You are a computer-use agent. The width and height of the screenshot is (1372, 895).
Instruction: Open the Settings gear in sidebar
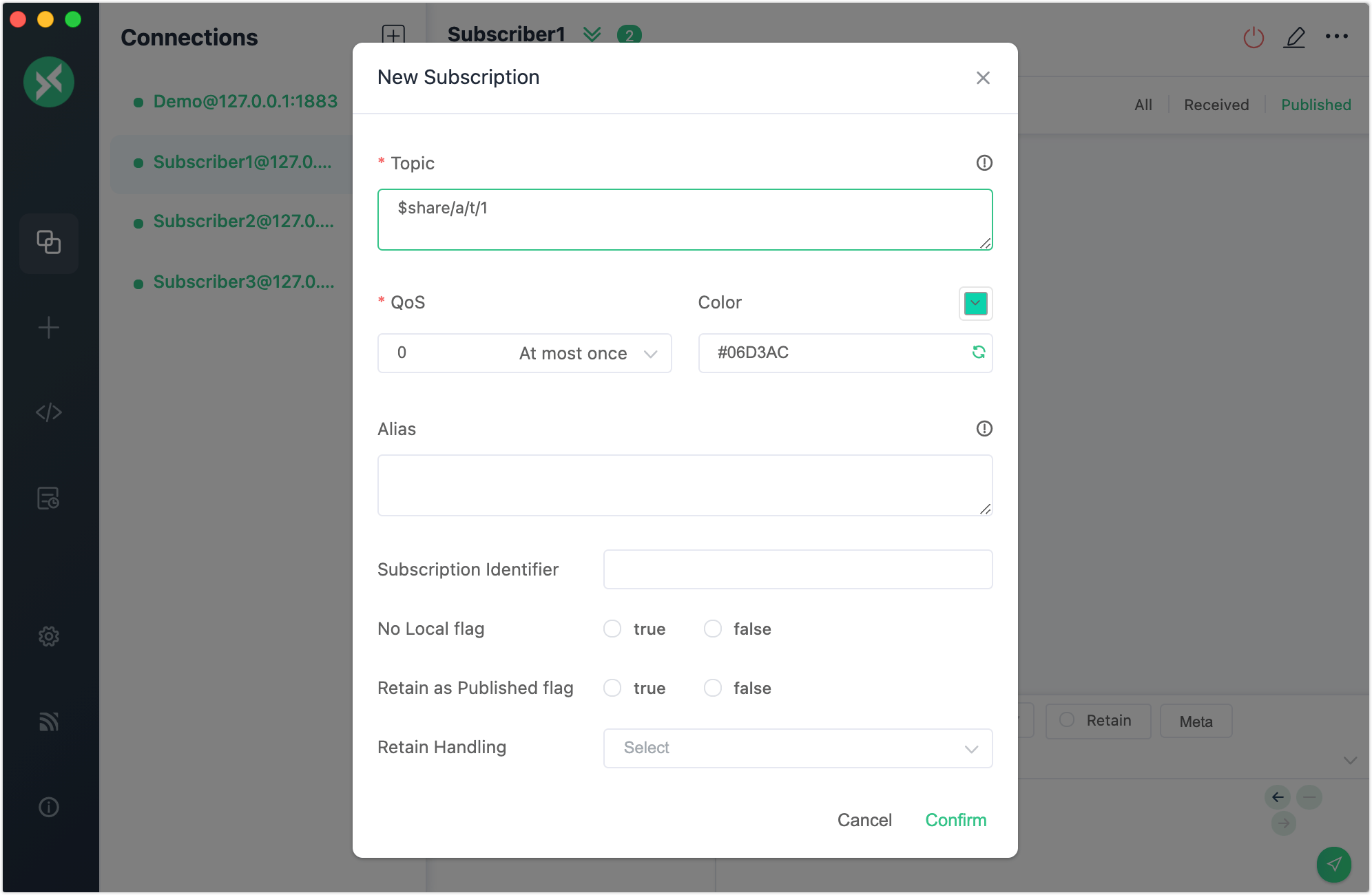coord(49,636)
